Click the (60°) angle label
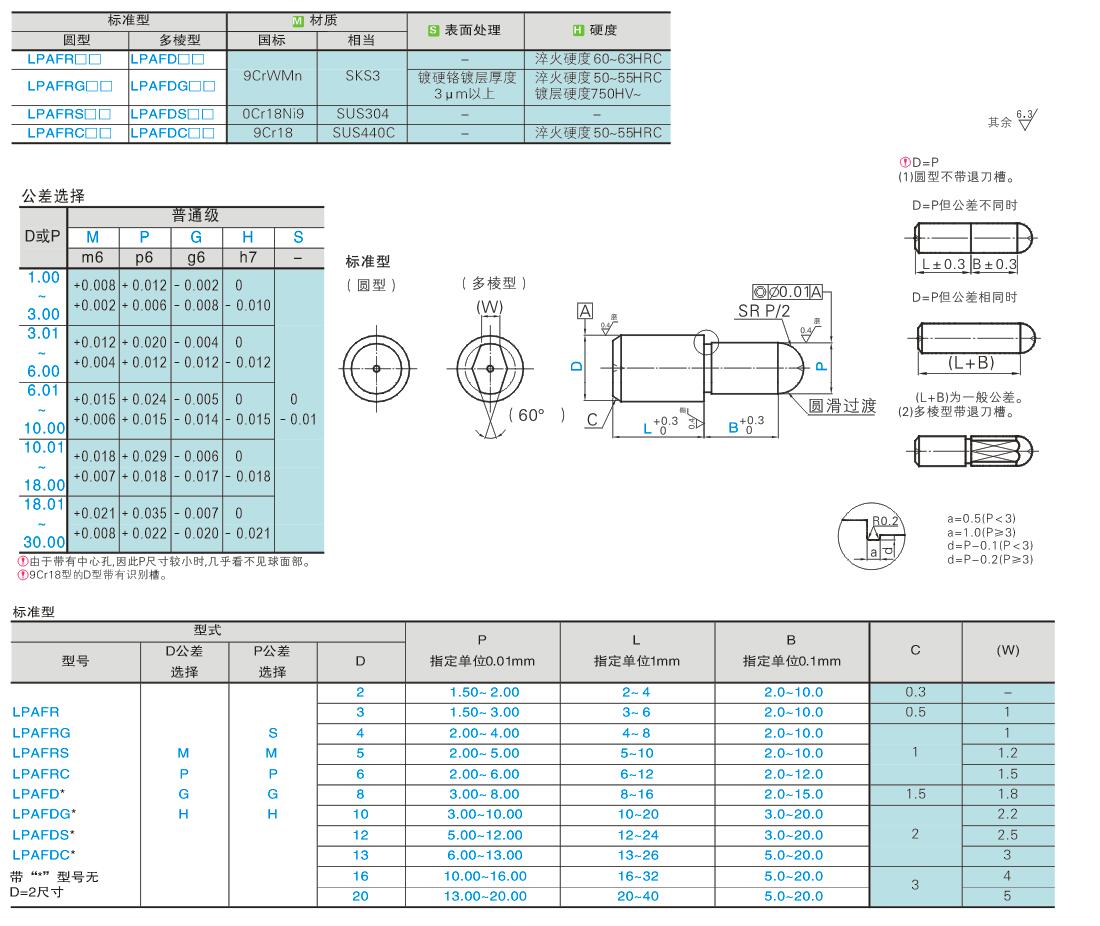Screen dimensions: 1100x926 tap(535, 415)
